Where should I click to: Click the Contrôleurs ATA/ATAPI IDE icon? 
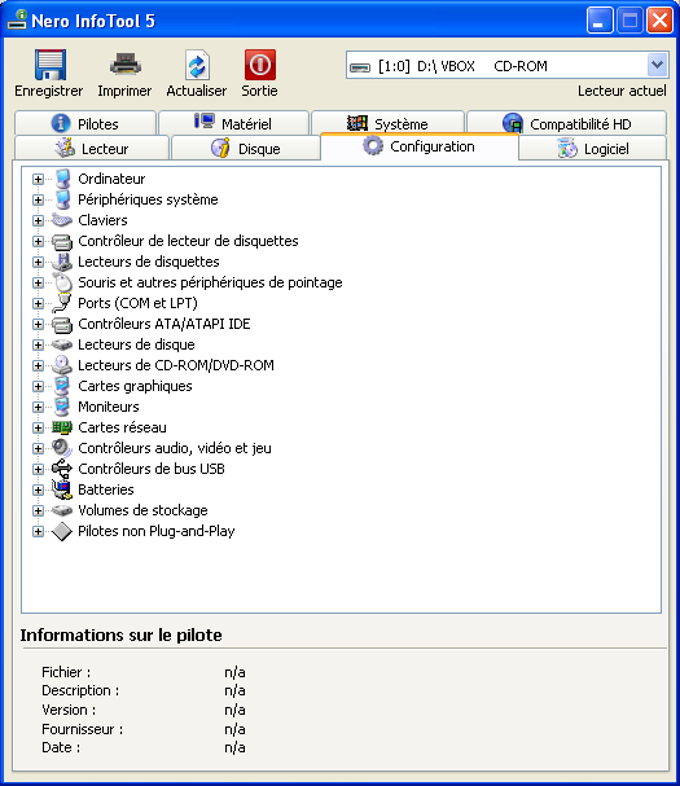coord(62,324)
